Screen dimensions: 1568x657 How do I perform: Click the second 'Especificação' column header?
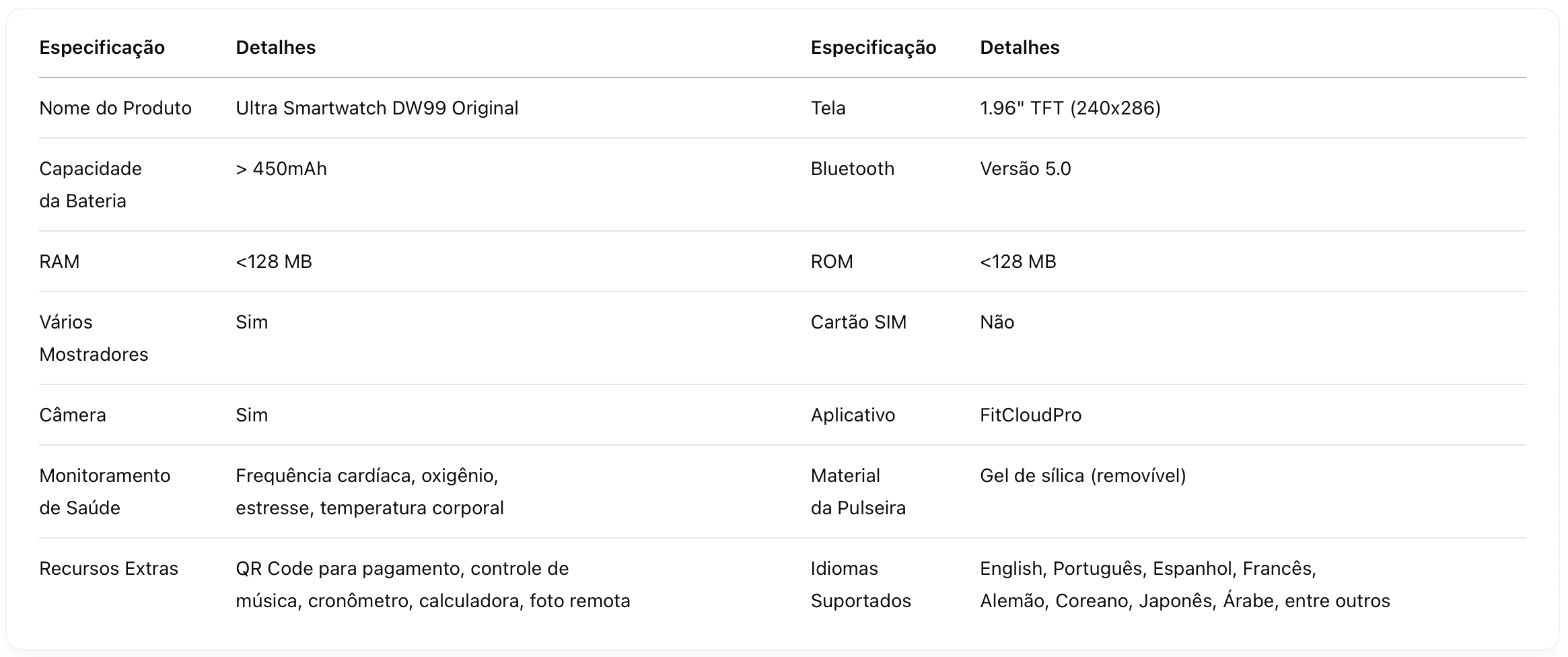(x=874, y=48)
